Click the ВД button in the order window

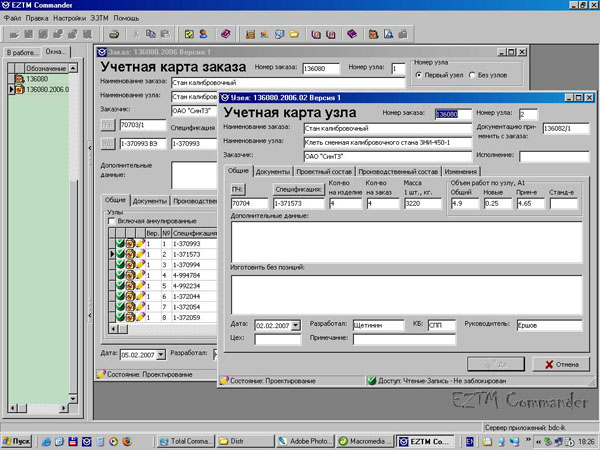tap(108, 144)
